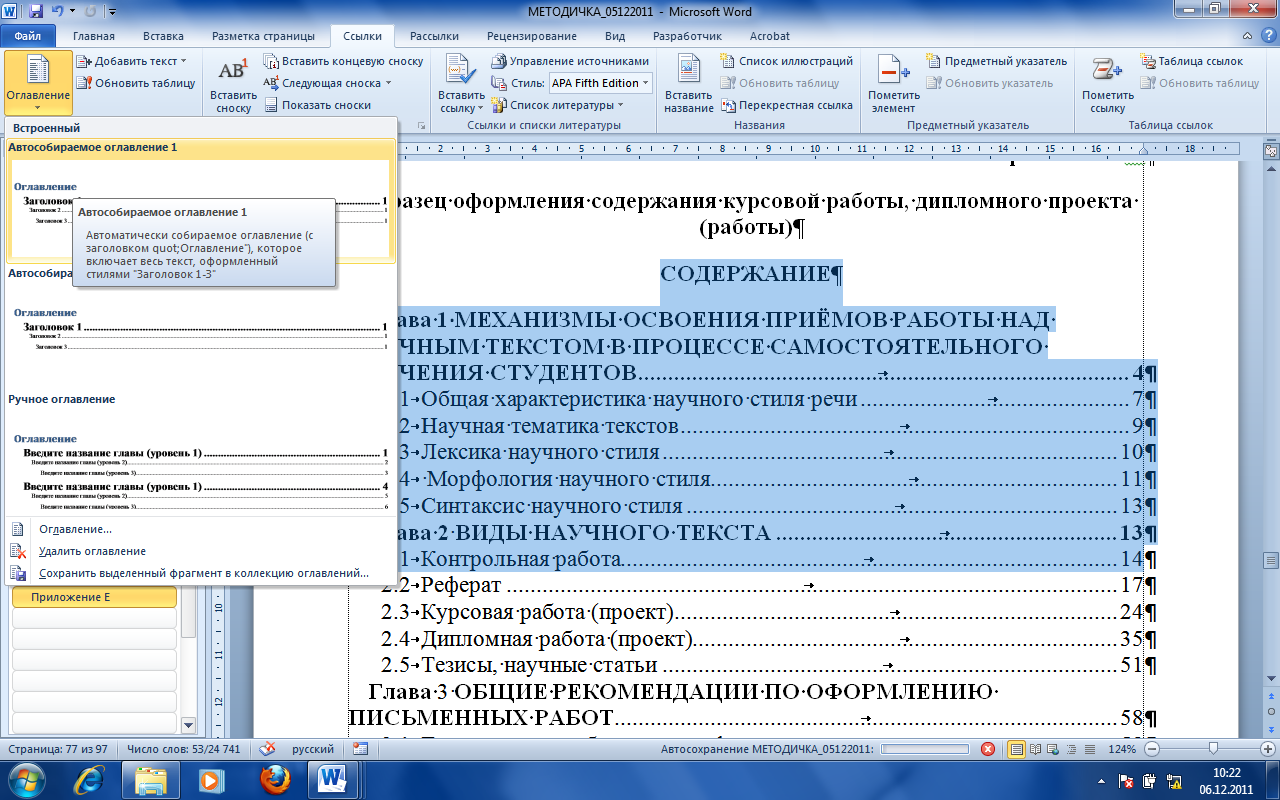This screenshot has height=800, width=1280.
Task: Click Пометить ссылку citation mark icon
Action: pyautogui.click(x=1107, y=84)
